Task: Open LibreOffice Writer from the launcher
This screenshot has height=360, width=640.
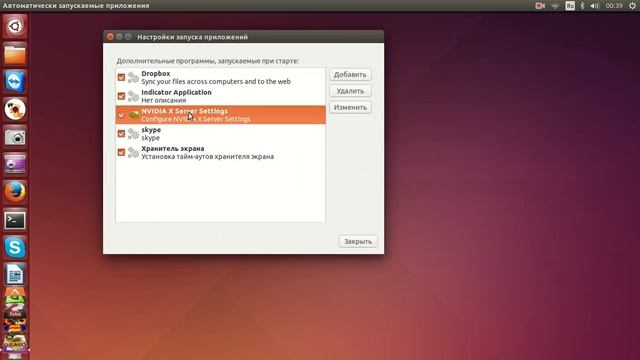Action: 15,275
